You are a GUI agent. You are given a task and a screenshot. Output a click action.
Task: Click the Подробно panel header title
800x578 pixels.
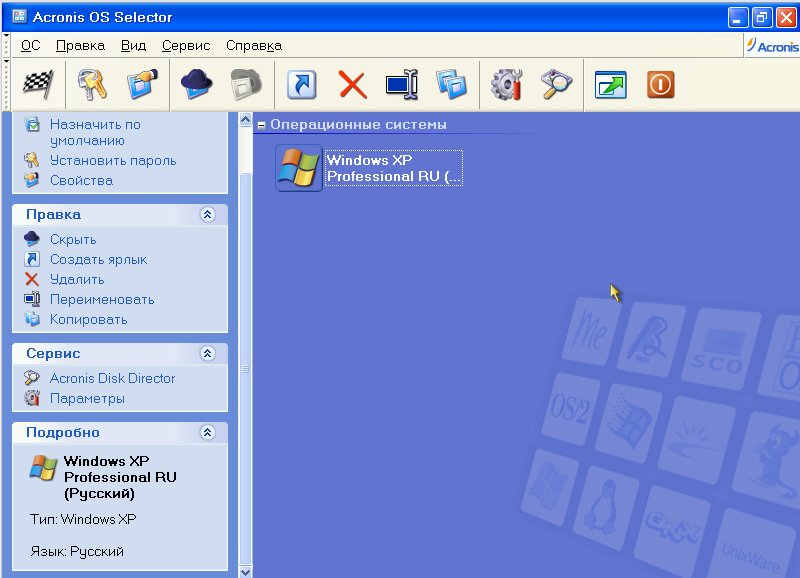(x=62, y=433)
